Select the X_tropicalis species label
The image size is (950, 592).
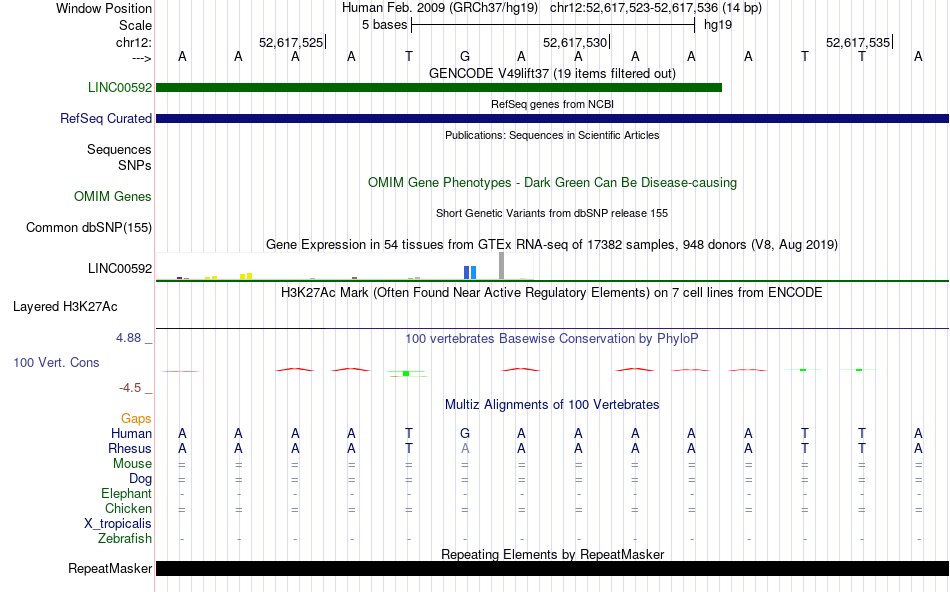[118, 524]
